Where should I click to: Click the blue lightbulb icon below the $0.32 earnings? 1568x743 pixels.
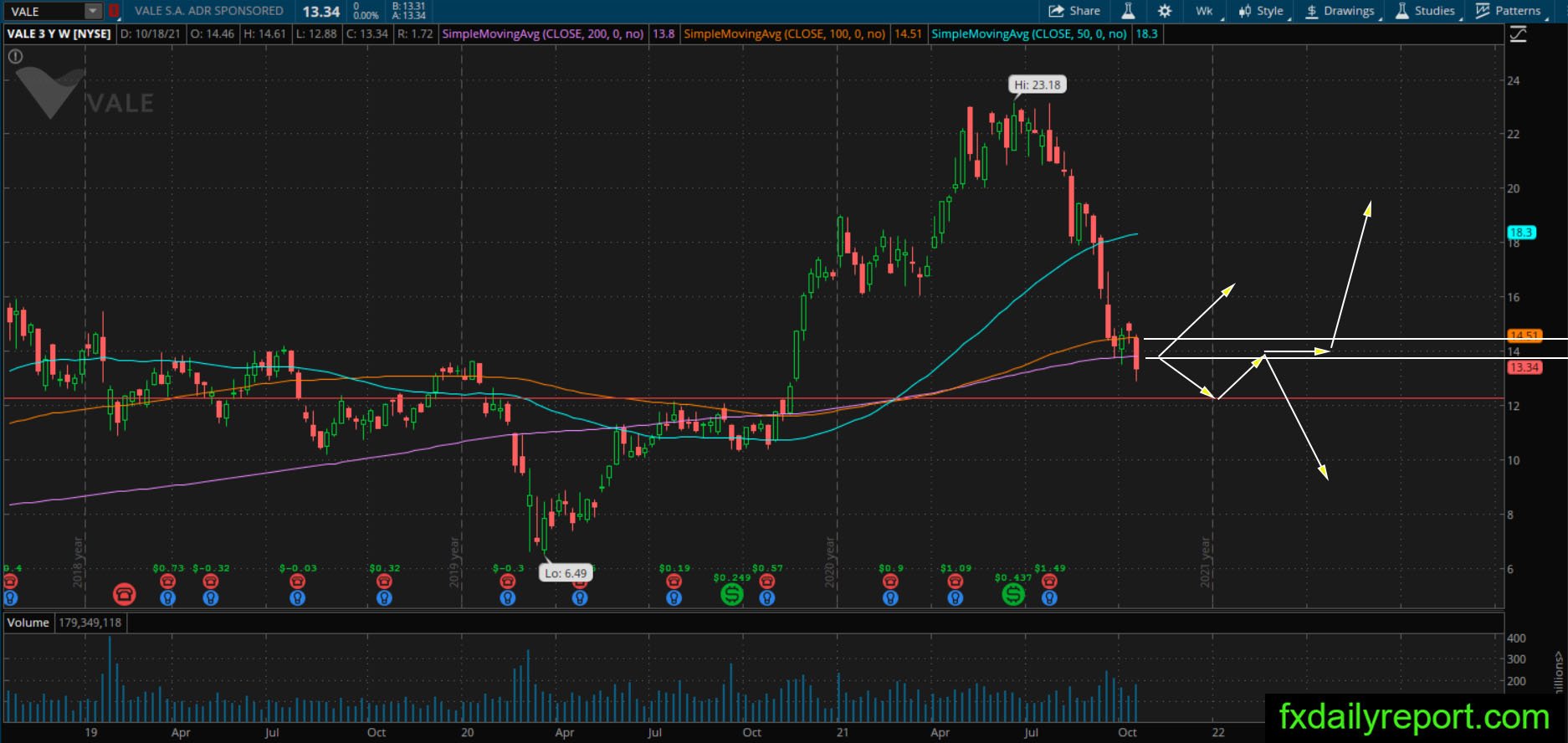(384, 598)
